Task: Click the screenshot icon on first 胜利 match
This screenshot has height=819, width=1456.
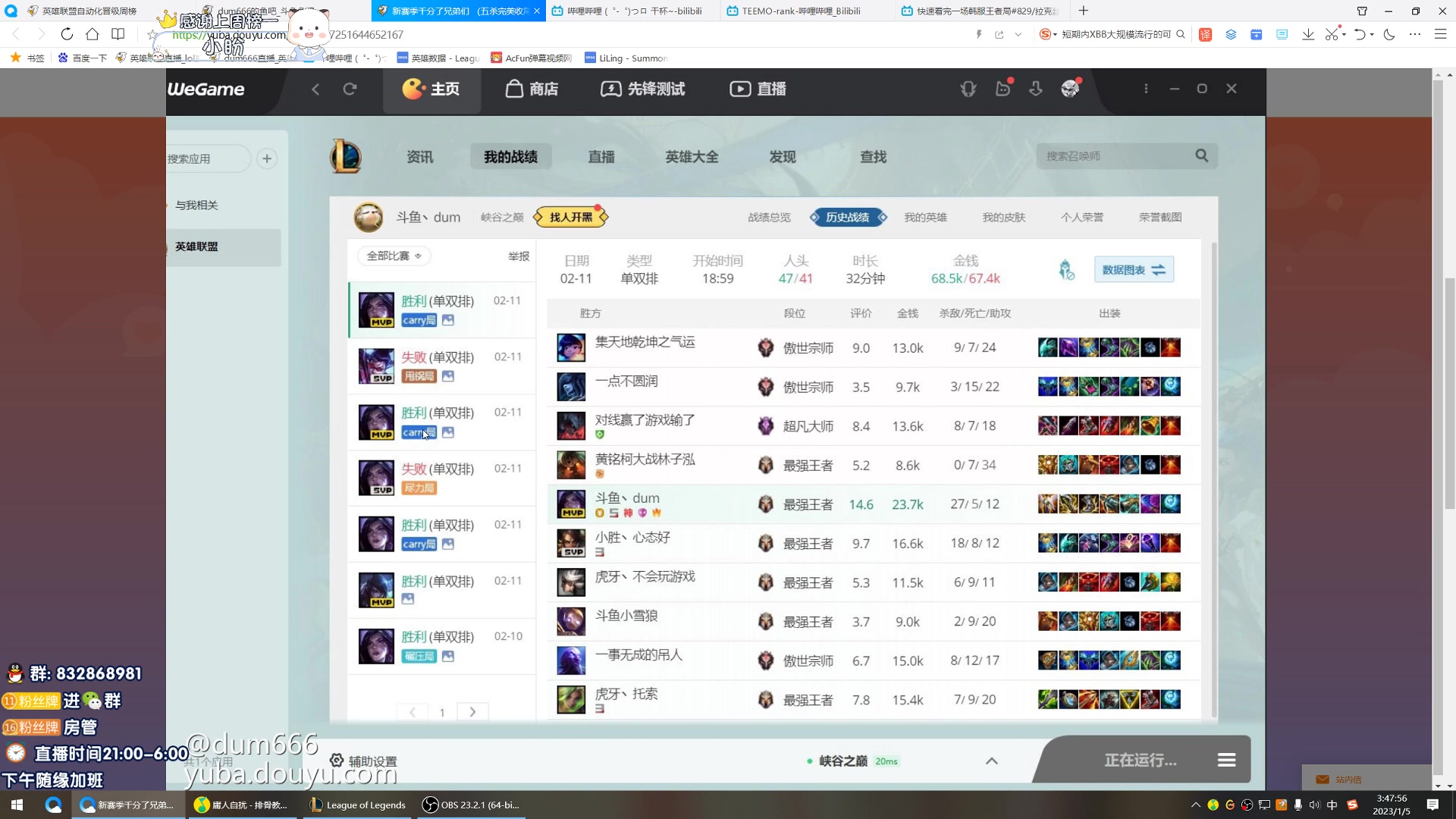Action: 448,320
